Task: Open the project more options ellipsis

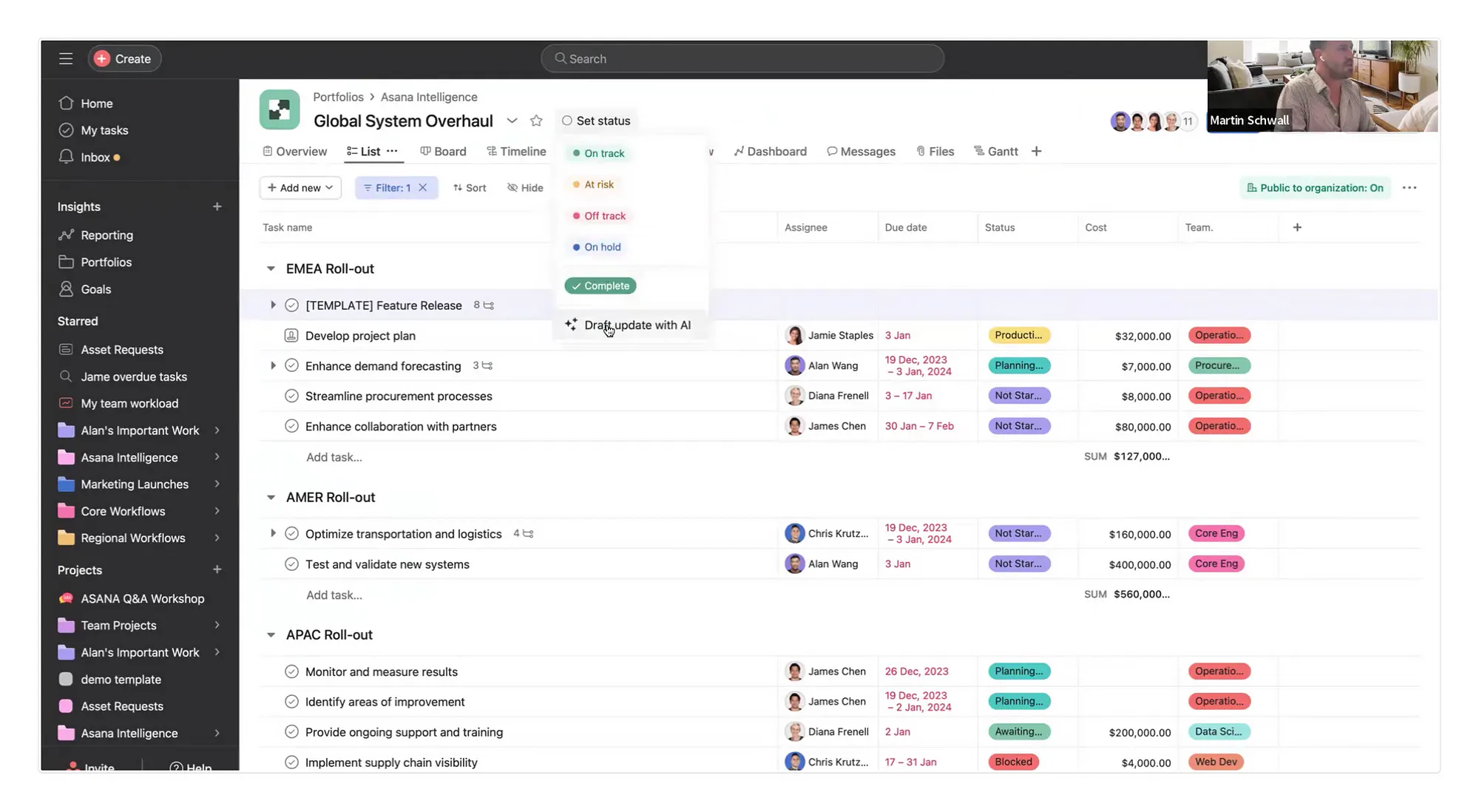Action: [1409, 188]
